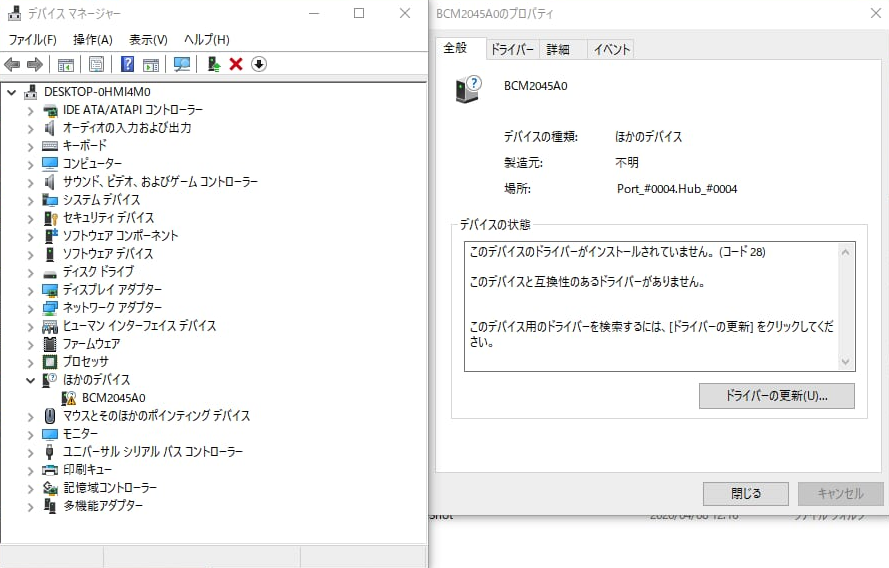This screenshot has width=889, height=568.
Task: Select the 記憶域コントローラー icon
Action: [x=50, y=488]
